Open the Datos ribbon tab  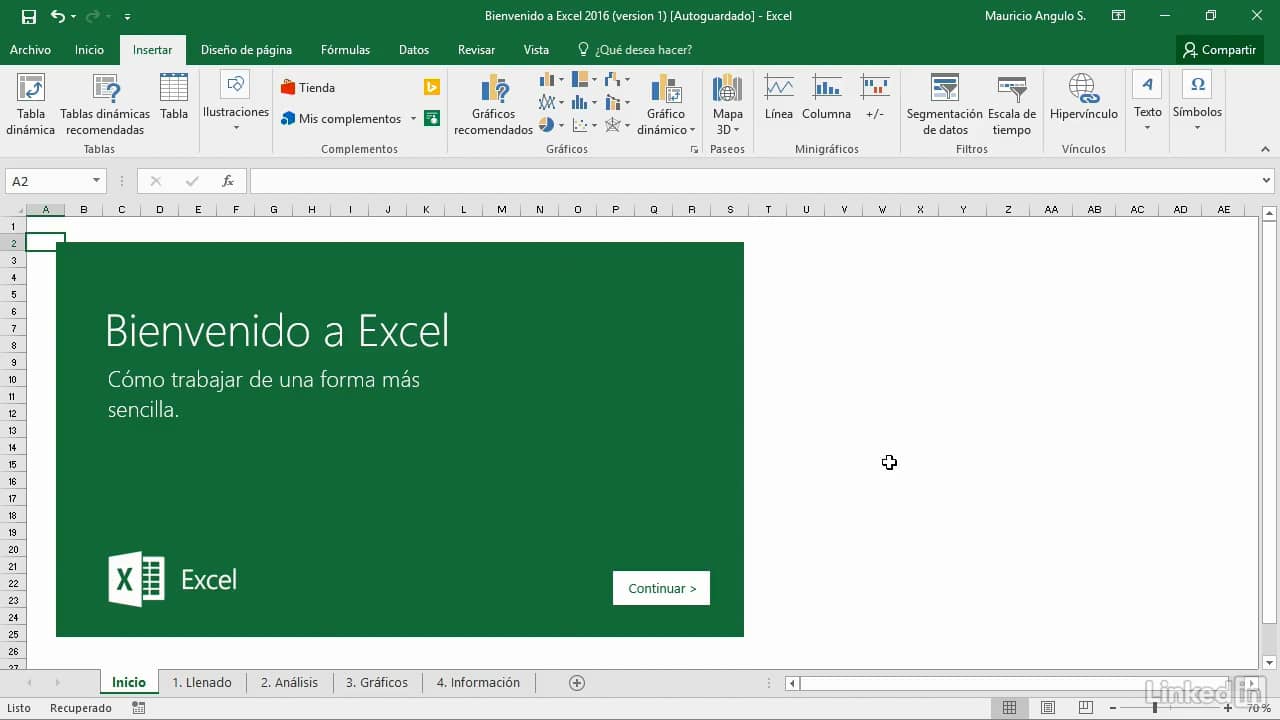414,50
